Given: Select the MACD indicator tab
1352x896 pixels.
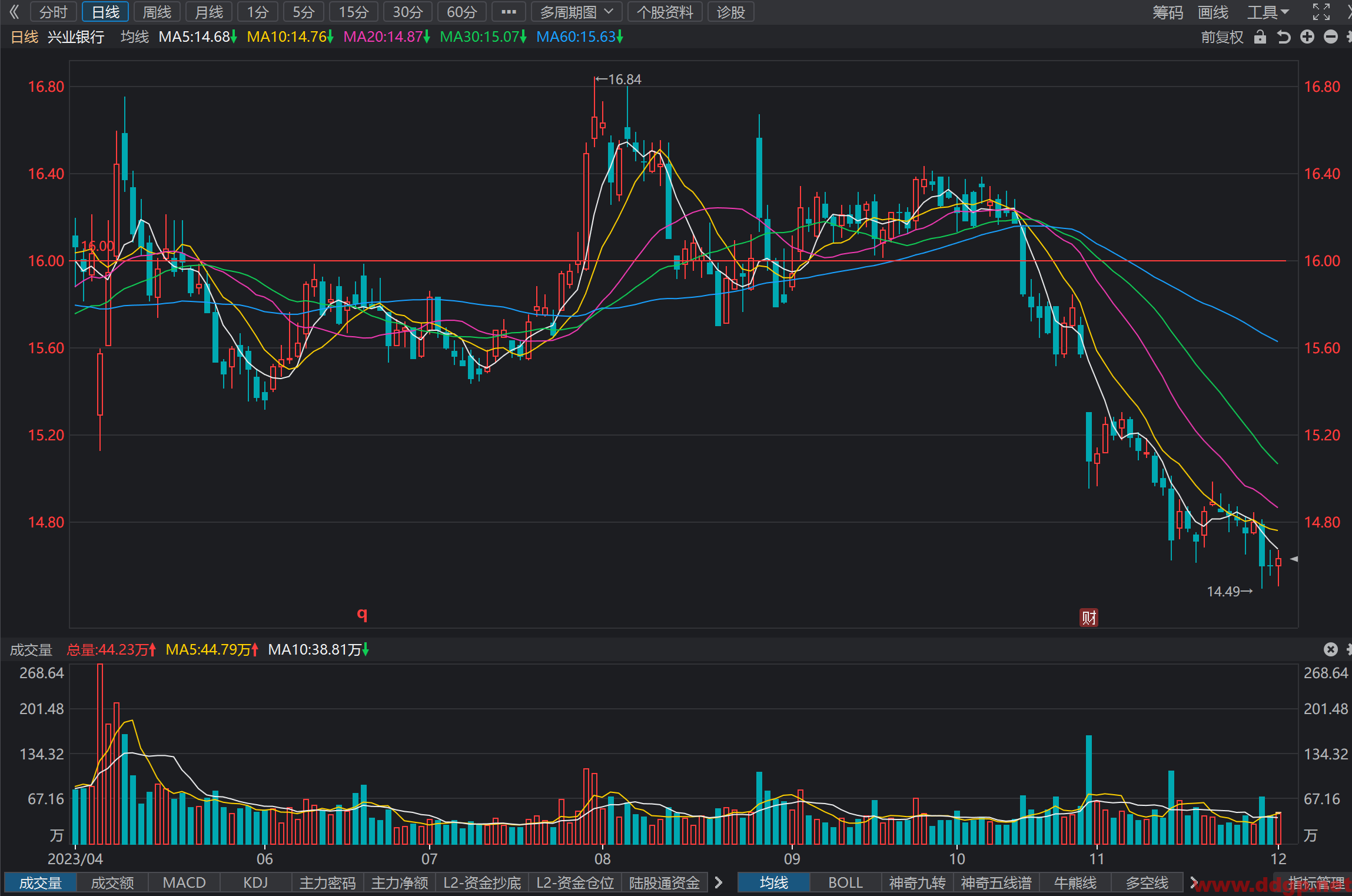Looking at the screenshot, I should click(x=184, y=882).
